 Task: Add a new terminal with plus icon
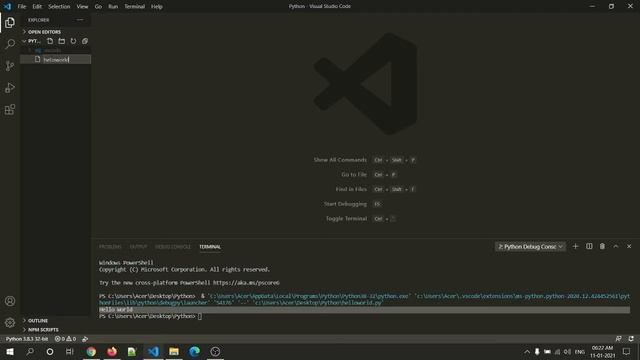pos(576,247)
